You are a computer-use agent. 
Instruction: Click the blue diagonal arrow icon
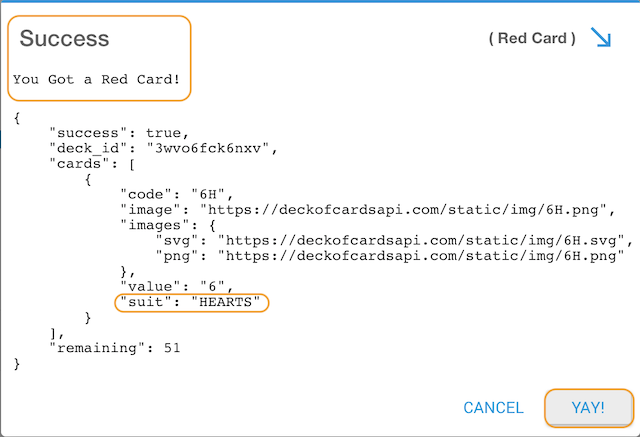click(601, 37)
